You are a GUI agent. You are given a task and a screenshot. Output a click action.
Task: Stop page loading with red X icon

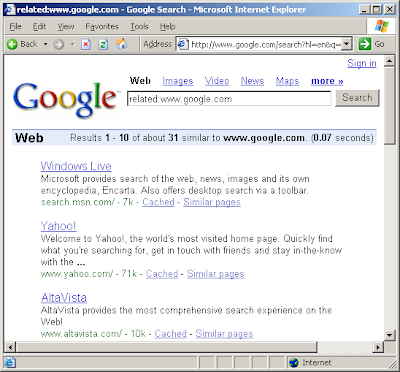click(86, 44)
